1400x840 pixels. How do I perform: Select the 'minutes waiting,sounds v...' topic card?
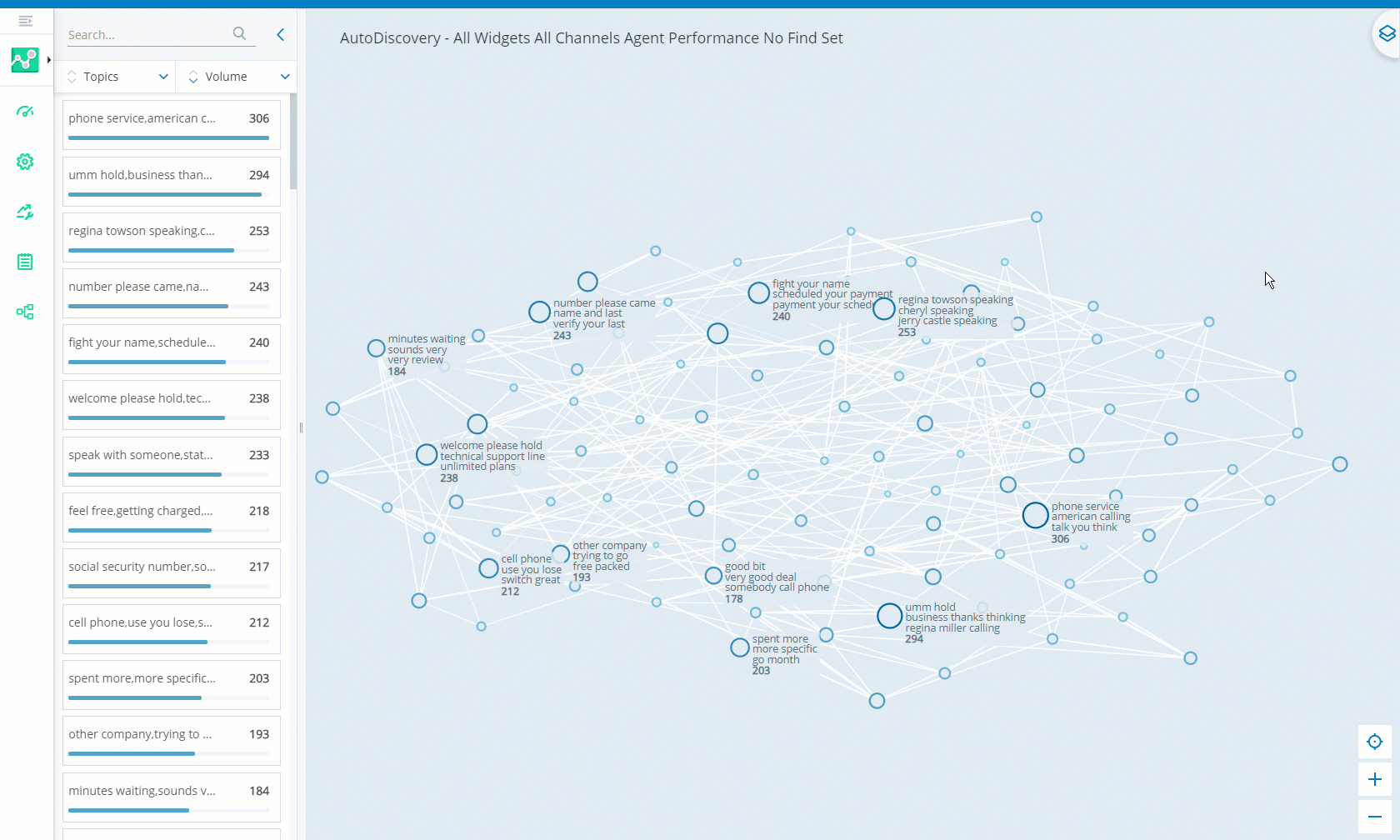tap(172, 797)
